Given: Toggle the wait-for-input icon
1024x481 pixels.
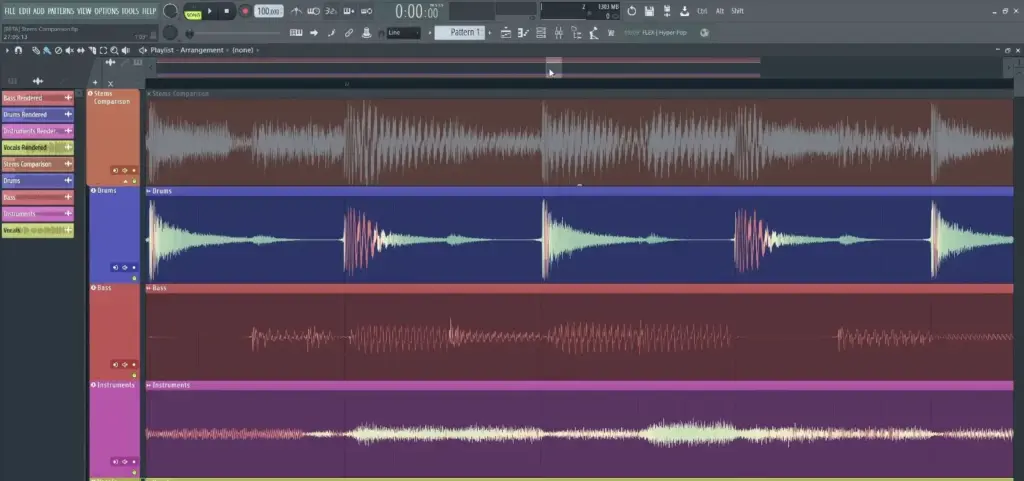Looking at the screenshot, I should [313, 11].
